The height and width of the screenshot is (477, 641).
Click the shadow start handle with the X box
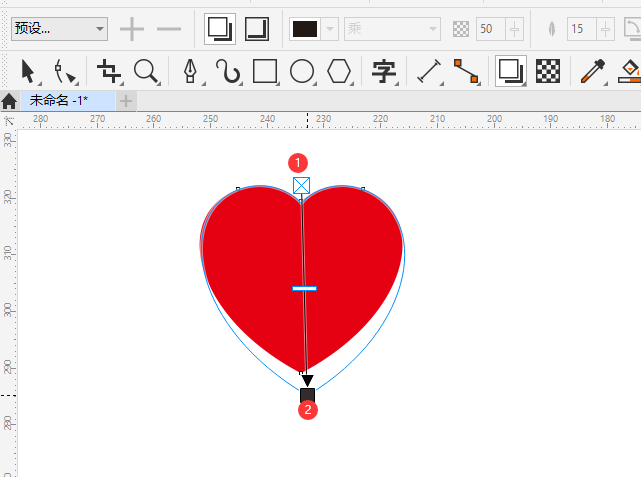pyautogui.click(x=301, y=186)
